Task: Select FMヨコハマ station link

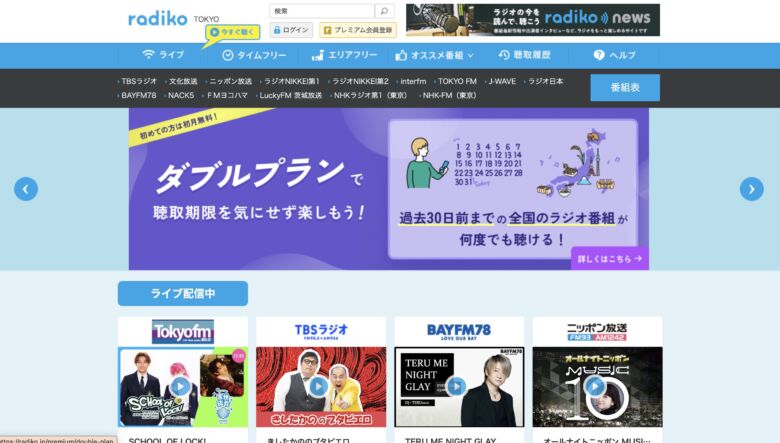Action: point(227,95)
